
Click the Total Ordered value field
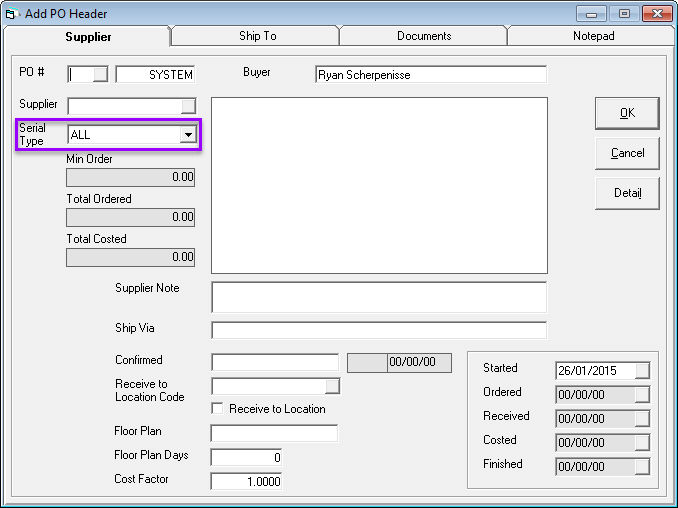coord(131,217)
